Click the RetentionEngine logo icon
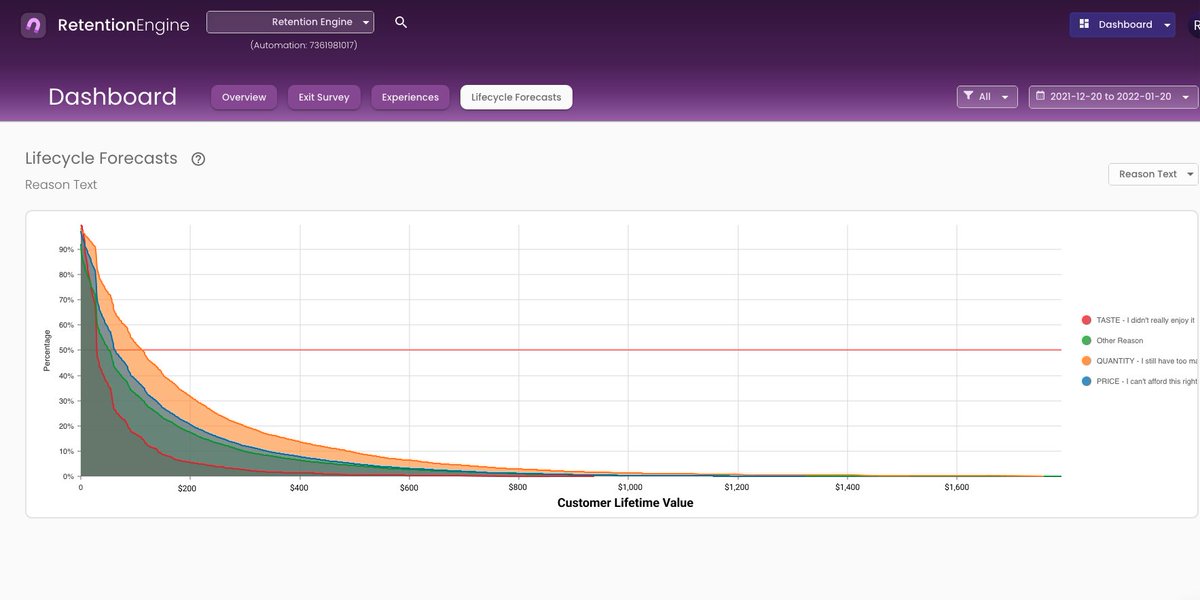Screen dimensions: 1200x600 click(x=34, y=25)
